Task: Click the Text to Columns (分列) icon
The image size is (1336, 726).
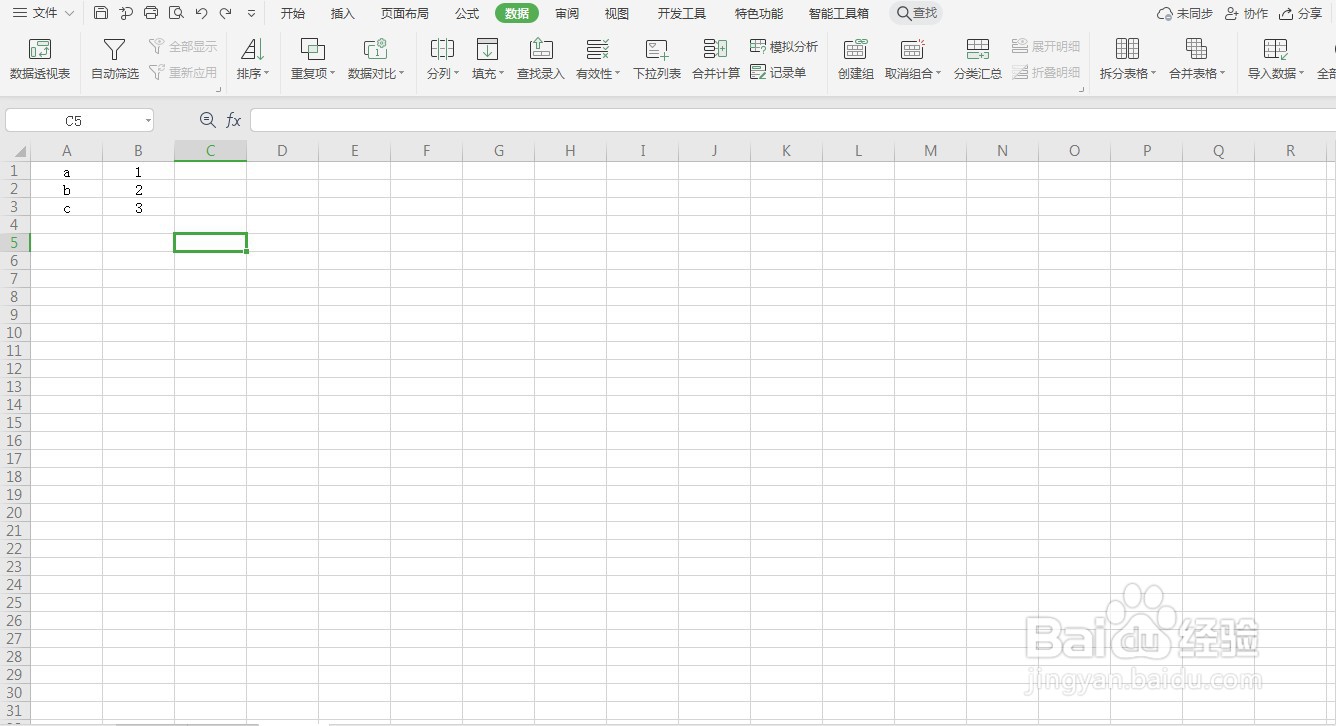Action: pyautogui.click(x=442, y=49)
